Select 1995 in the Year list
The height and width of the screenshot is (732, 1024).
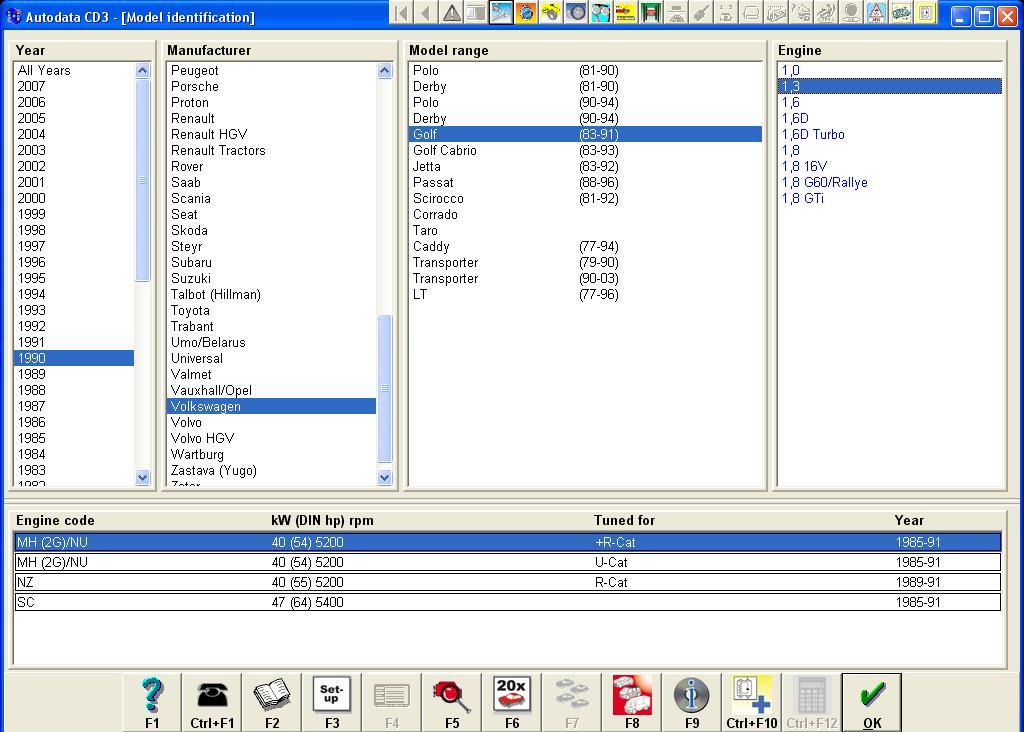click(x=32, y=278)
